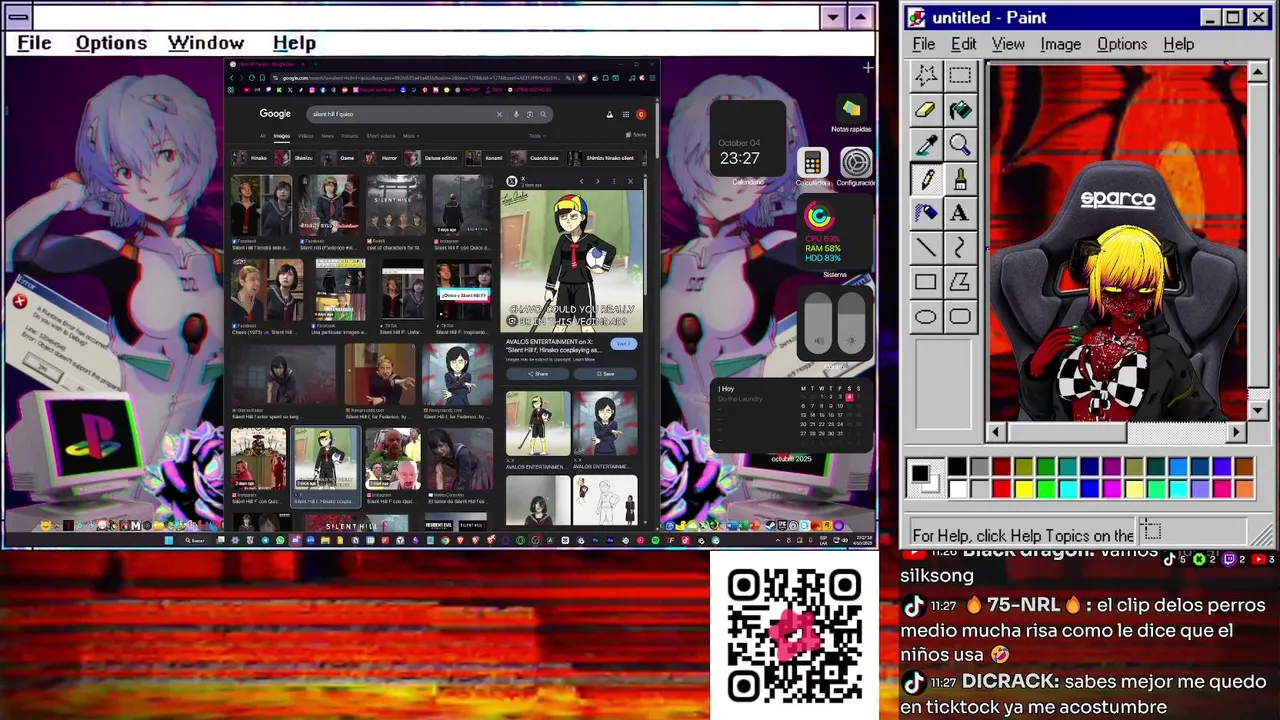This screenshot has width=1280, height=720.
Task: Pick the black color swatch in Paint palette
Action: 957,467
